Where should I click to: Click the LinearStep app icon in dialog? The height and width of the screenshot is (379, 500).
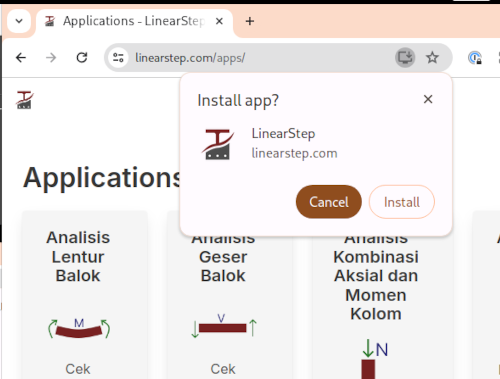click(218, 144)
